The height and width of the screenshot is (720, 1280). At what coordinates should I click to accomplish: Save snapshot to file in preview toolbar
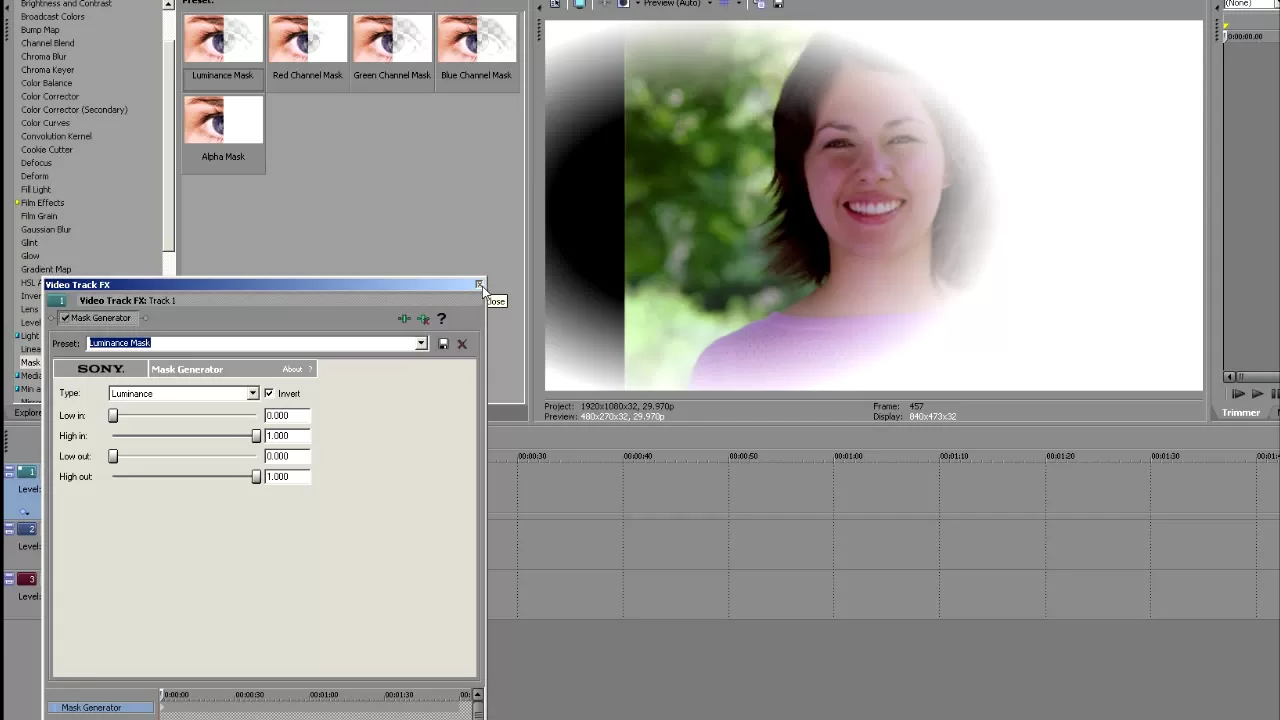[x=778, y=4]
